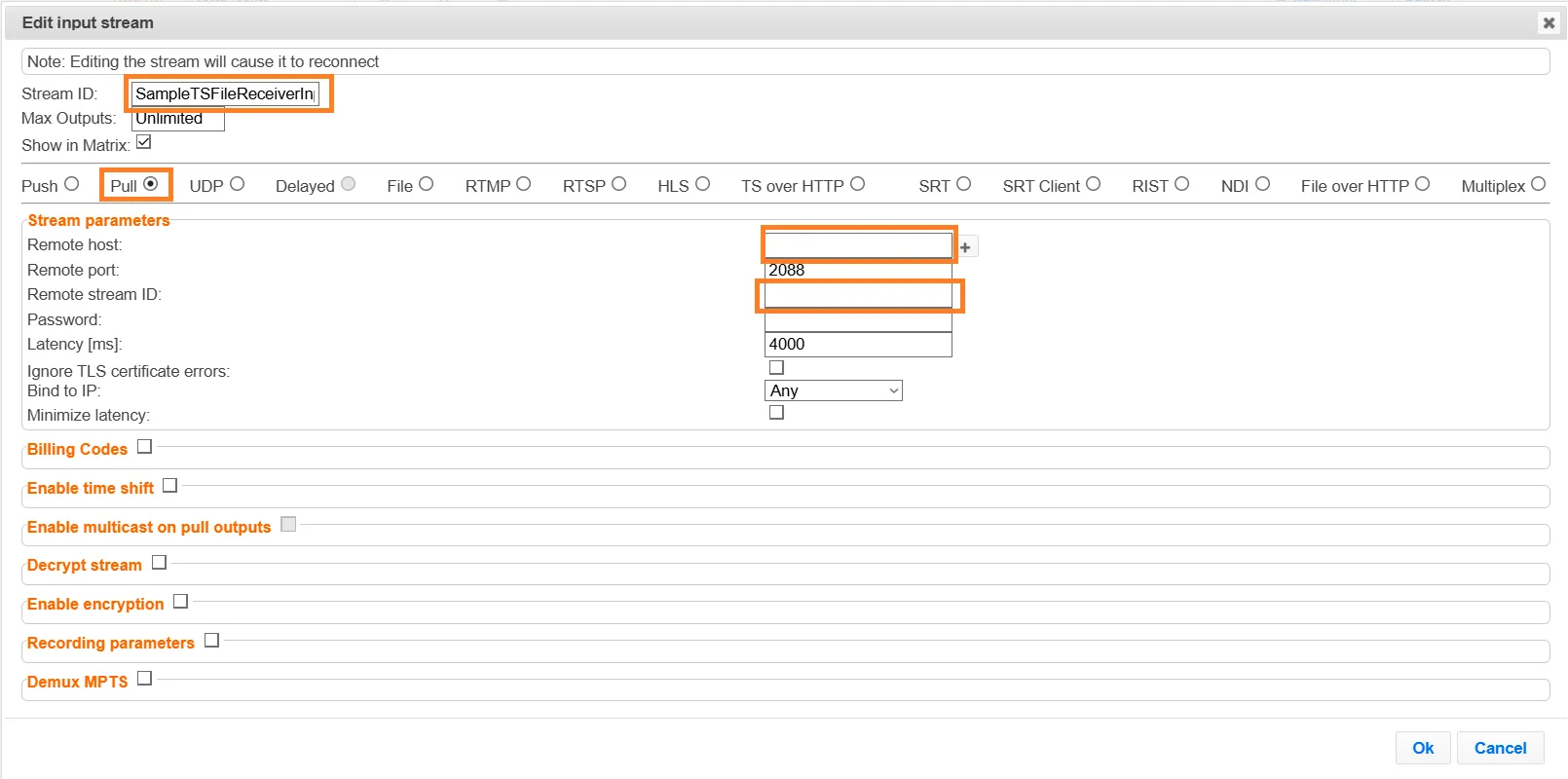Click the Cancel button

pyautogui.click(x=1500, y=748)
